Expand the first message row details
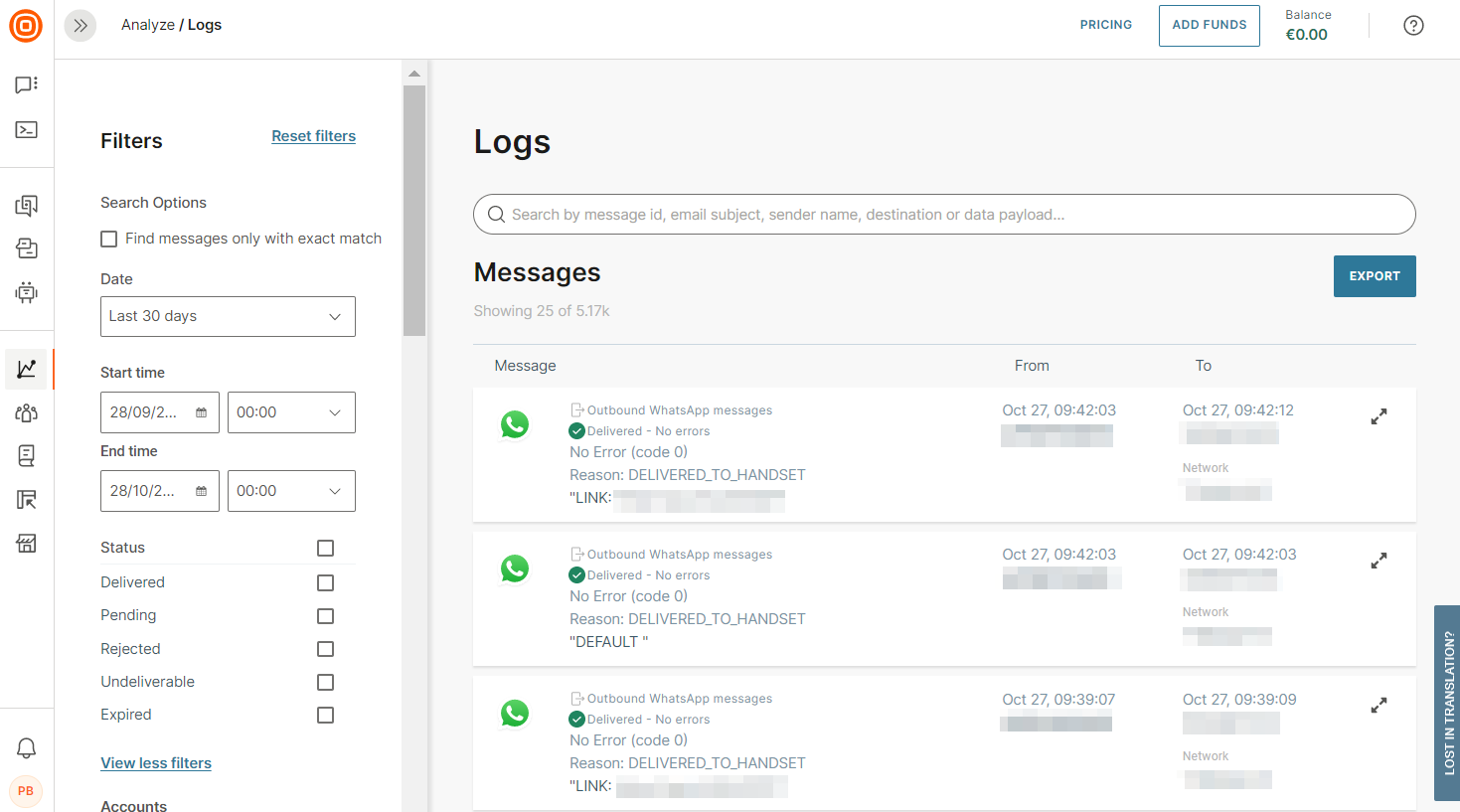The image size is (1460, 812). (x=1379, y=417)
